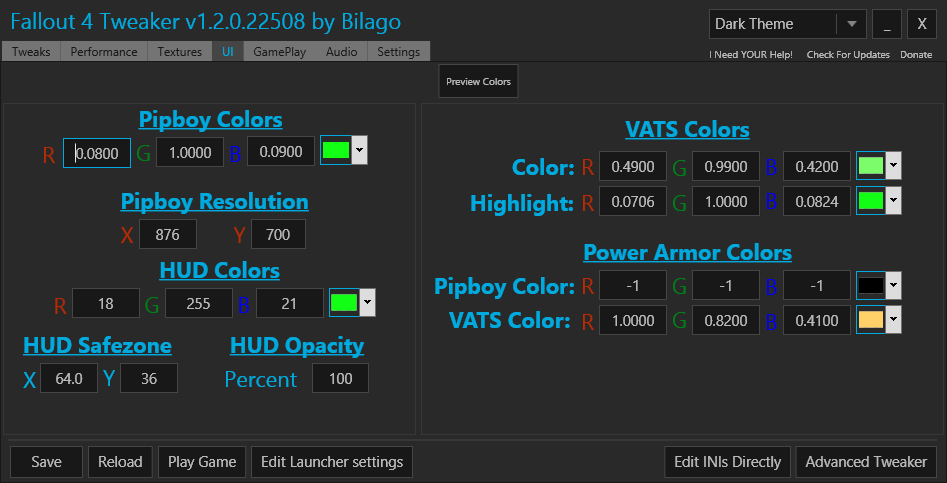The height and width of the screenshot is (483, 947).
Task: Expand Power Armor VATS Color arrow
Action: (x=893, y=320)
